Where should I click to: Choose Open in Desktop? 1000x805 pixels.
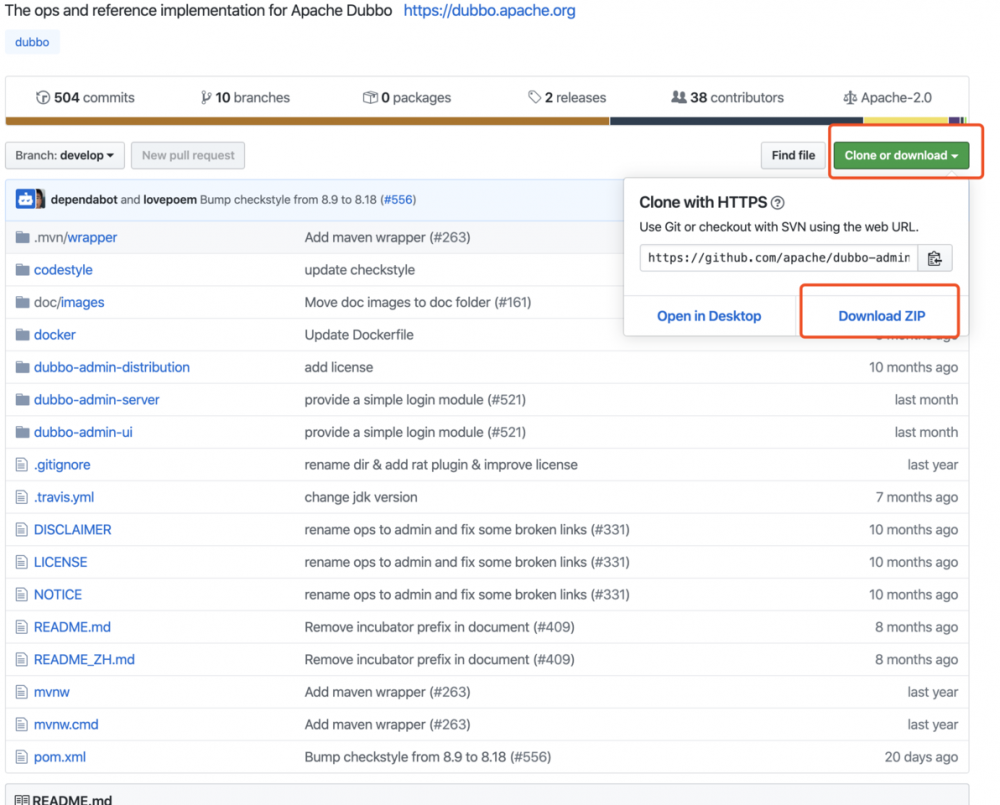point(709,316)
